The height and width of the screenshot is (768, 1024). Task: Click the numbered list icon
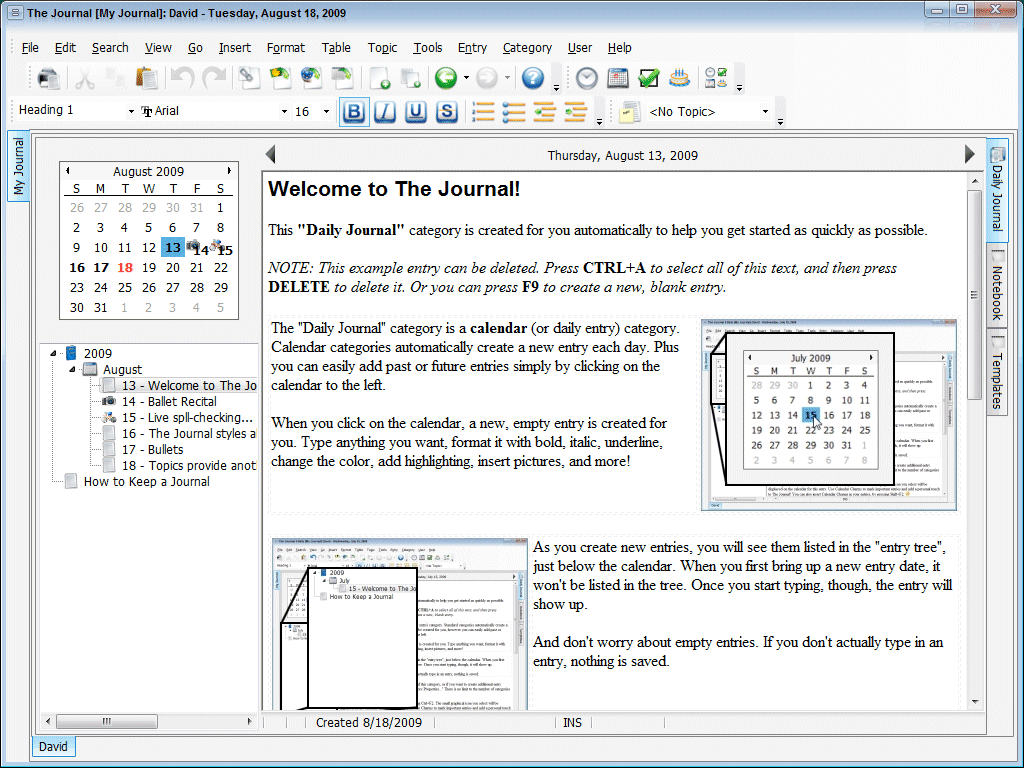coord(483,112)
